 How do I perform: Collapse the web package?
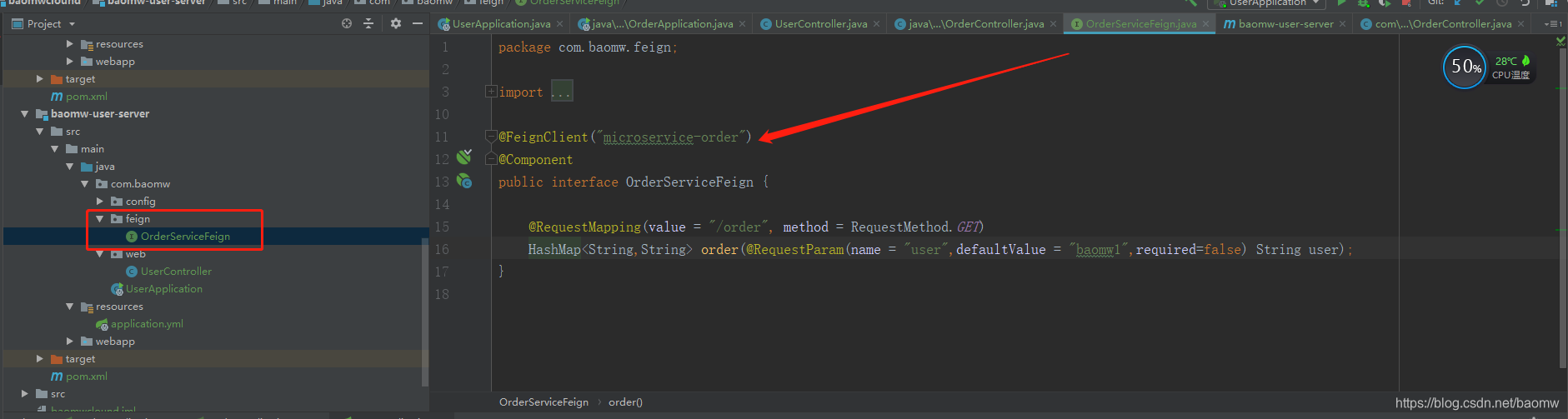(x=100, y=254)
